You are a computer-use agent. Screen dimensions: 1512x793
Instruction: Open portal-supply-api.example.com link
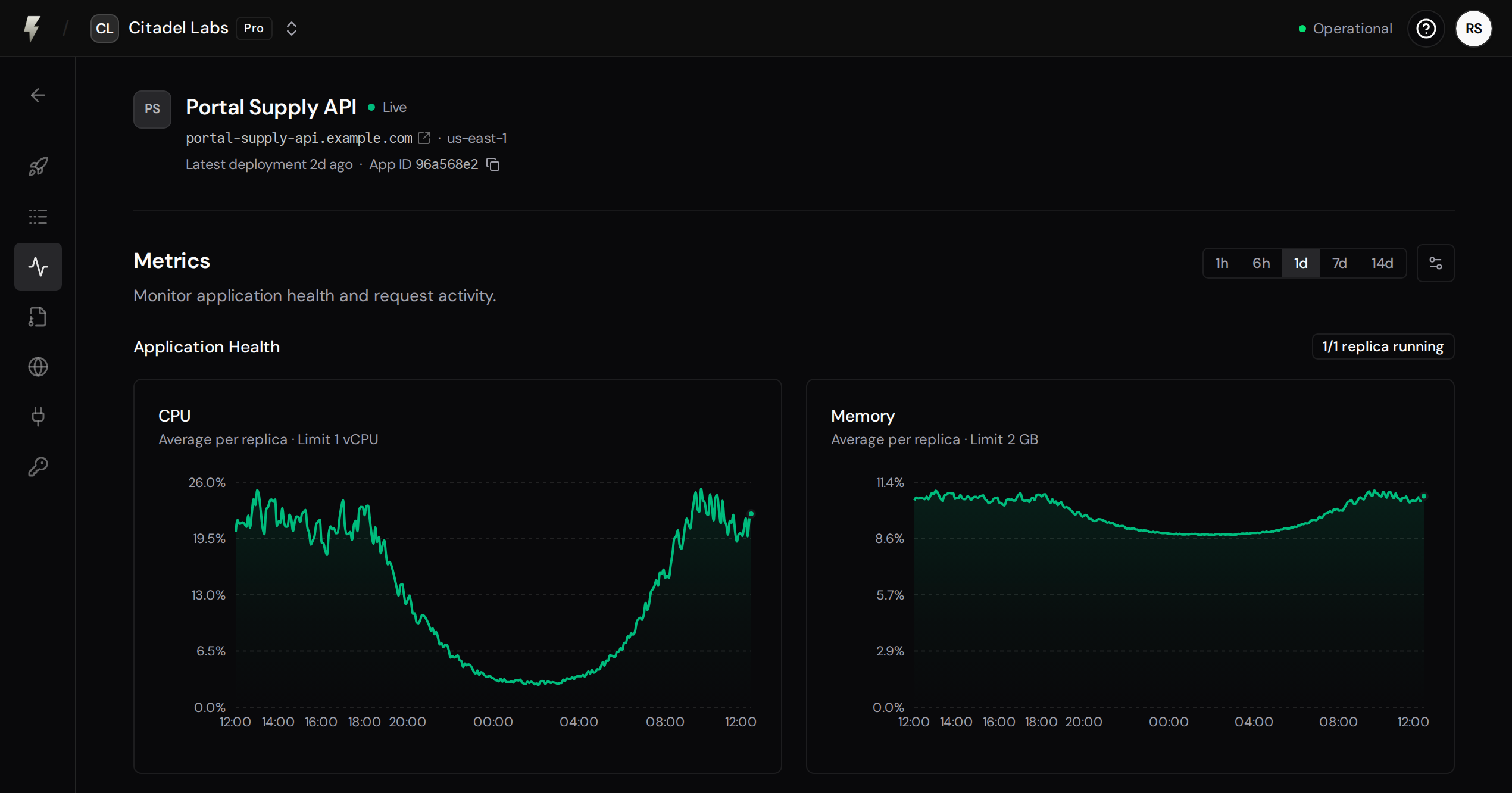299,138
